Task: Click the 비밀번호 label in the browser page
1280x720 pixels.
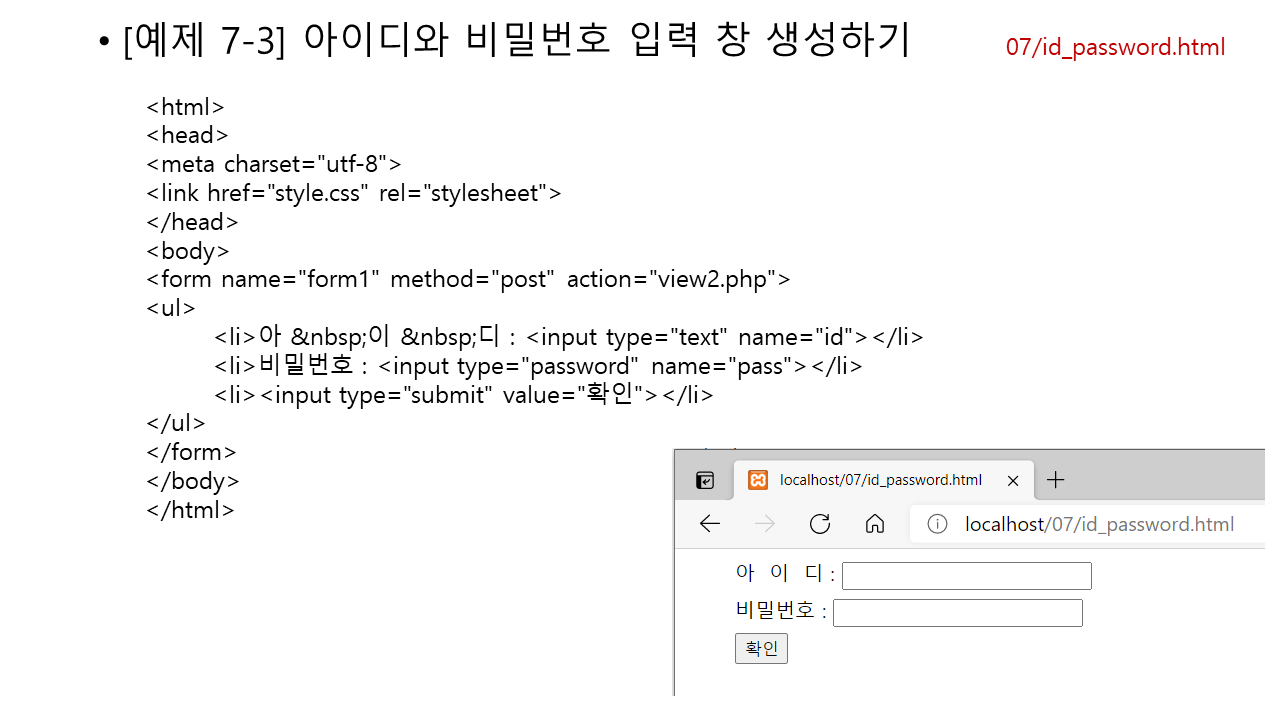Action: pos(775,611)
